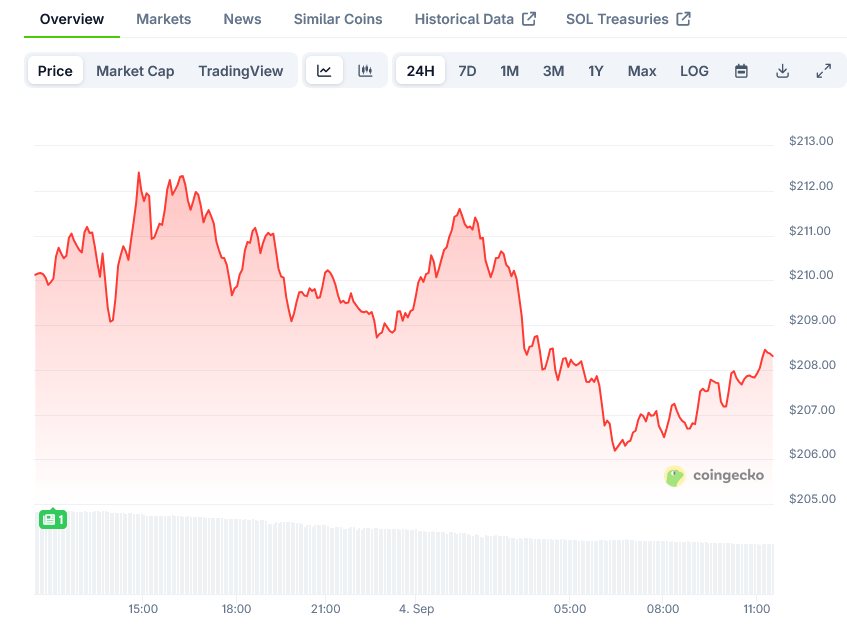Set time range to 1M
The width and height of the screenshot is (847, 634).
[x=509, y=71]
